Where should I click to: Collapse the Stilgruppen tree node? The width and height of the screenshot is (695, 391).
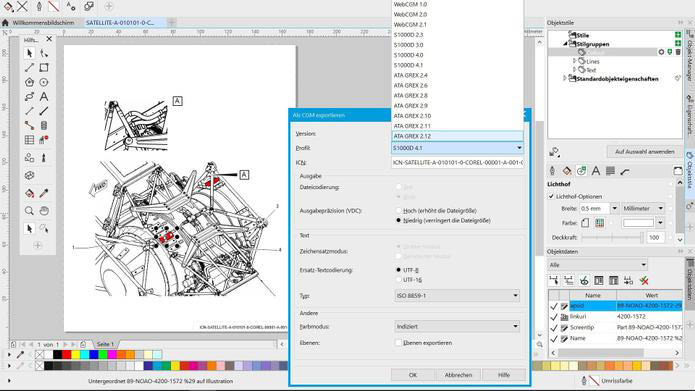[565, 44]
